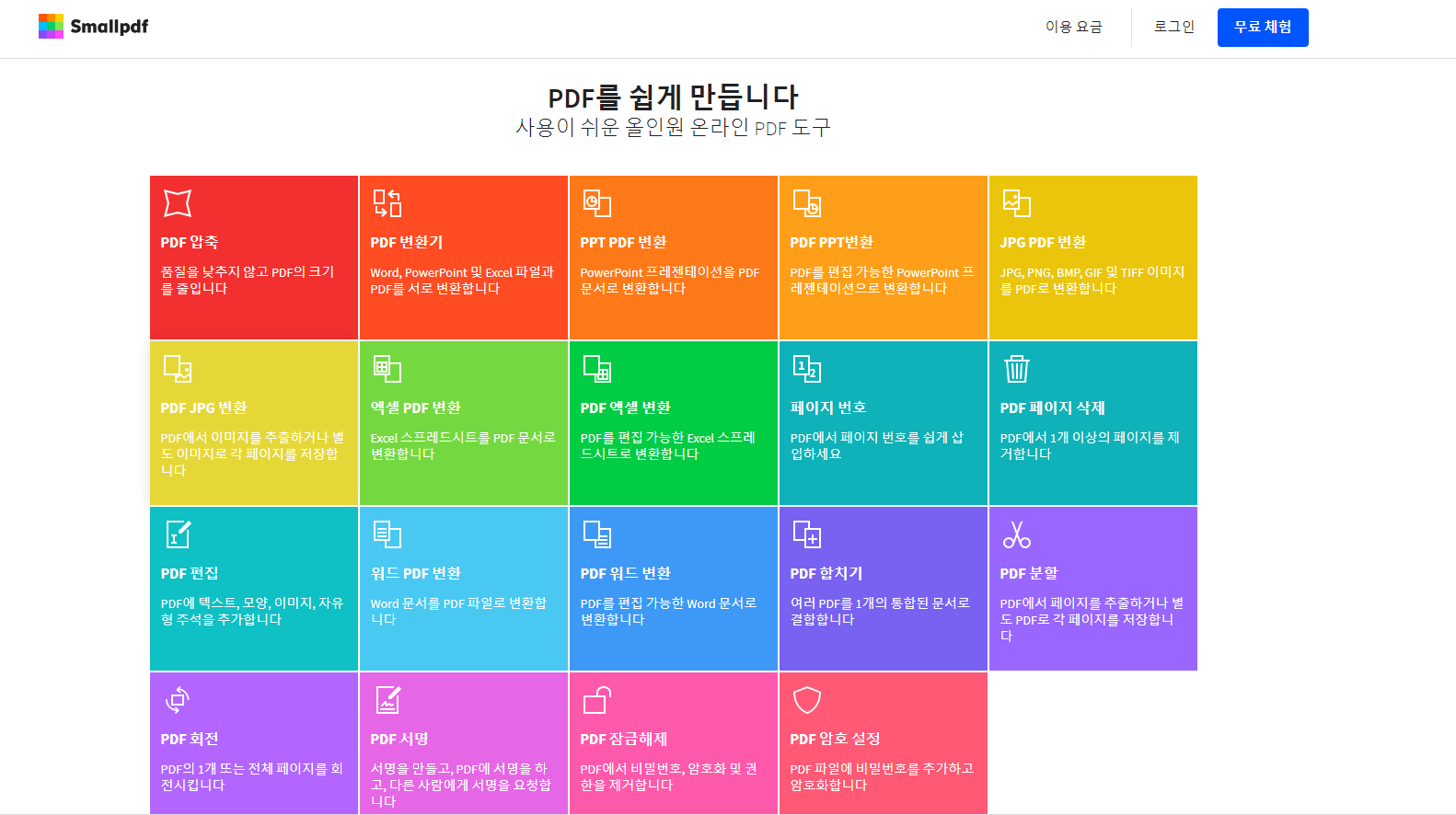Viewport: 1456px width, 815px height.
Task: Click description '품질을 낮추지 않고 PDF의 크기를 줄입니다'
Action: tap(248, 281)
